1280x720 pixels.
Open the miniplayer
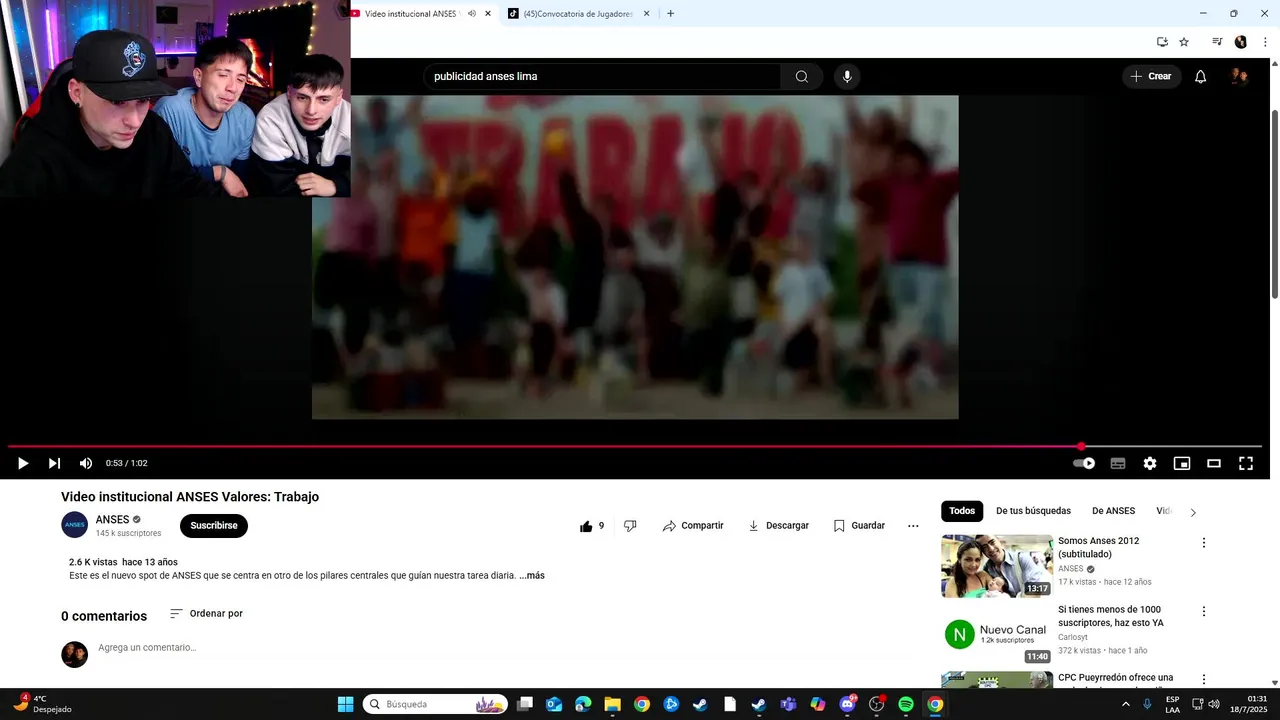click(1182, 463)
